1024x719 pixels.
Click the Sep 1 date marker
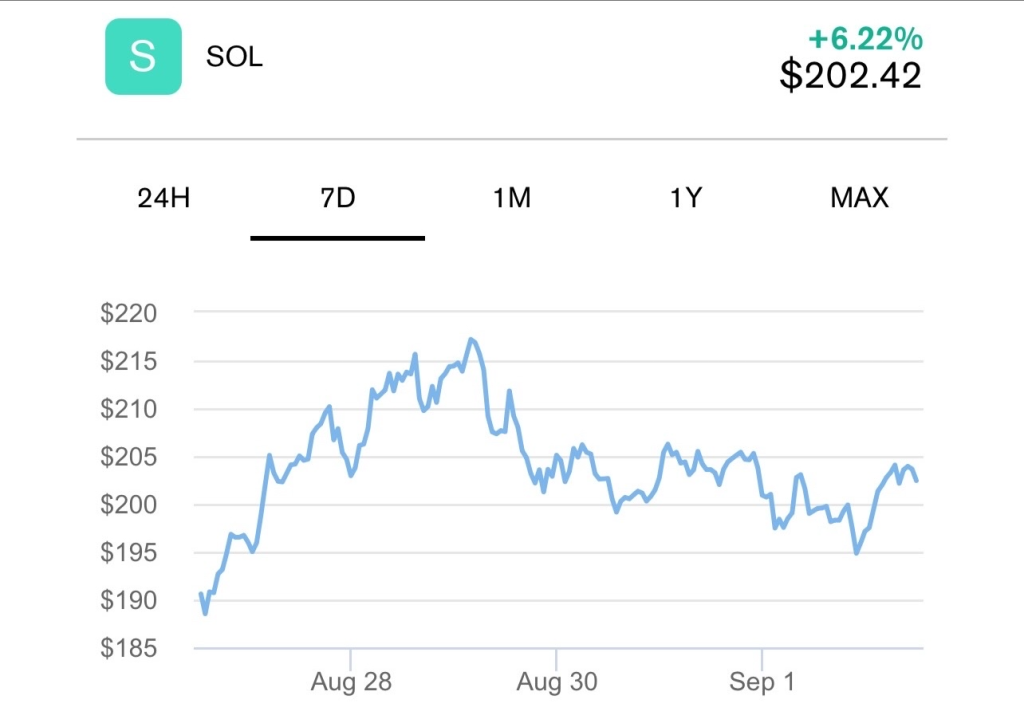pos(762,683)
